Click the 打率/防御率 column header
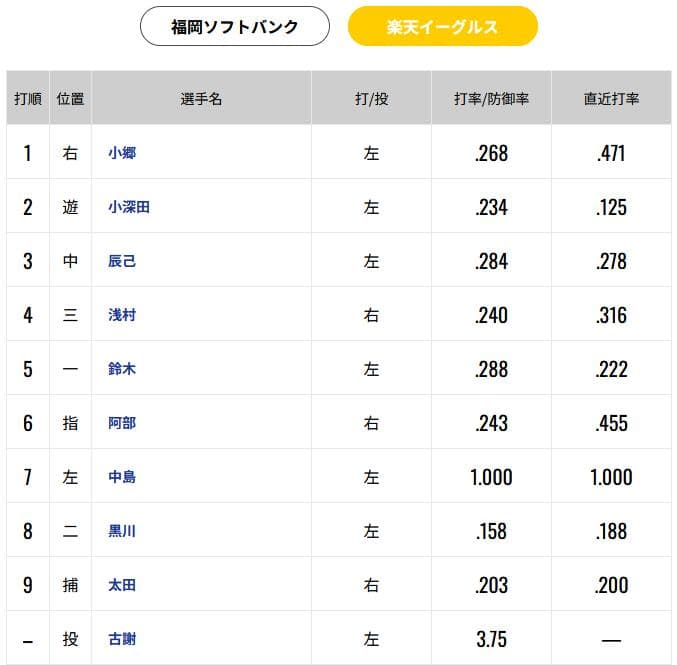The height and width of the screenshot is (665, 677). (x=491, y=98)
